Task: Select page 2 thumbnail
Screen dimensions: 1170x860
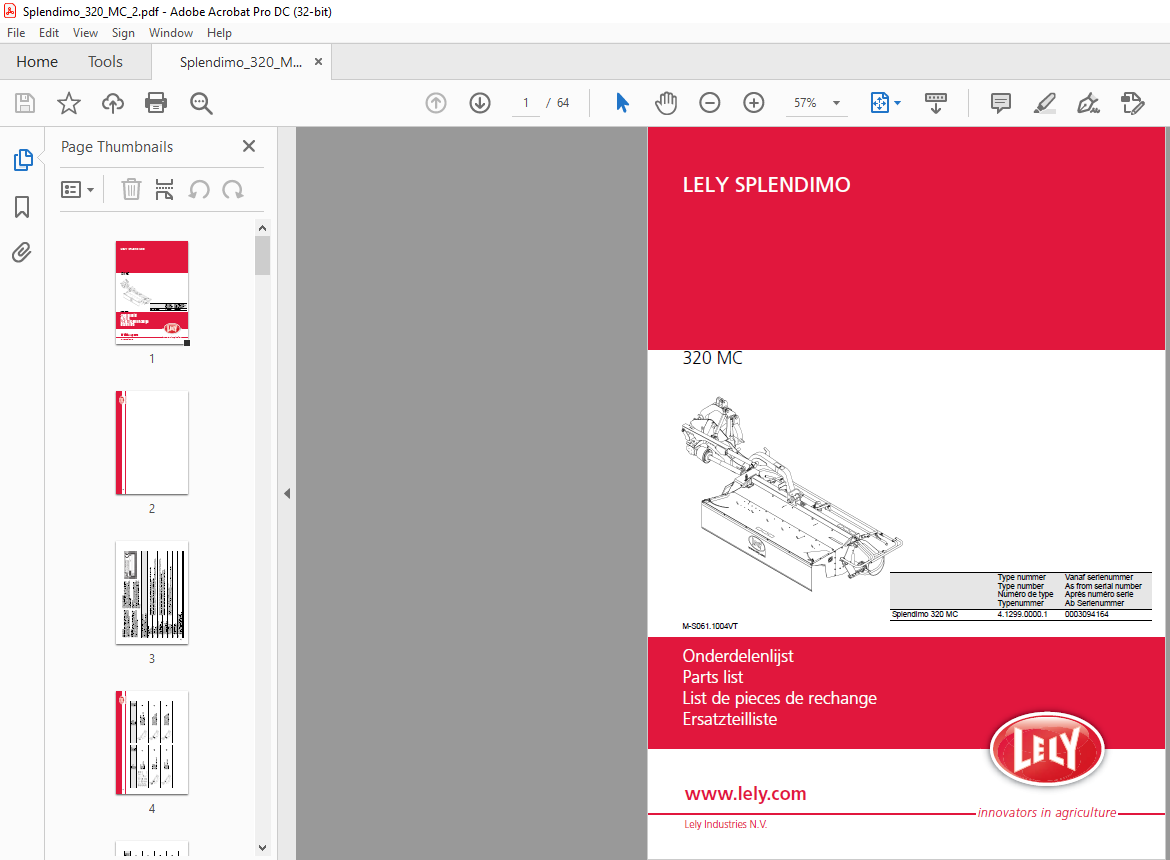Action: pyautogui.click(x=152, y=442)
